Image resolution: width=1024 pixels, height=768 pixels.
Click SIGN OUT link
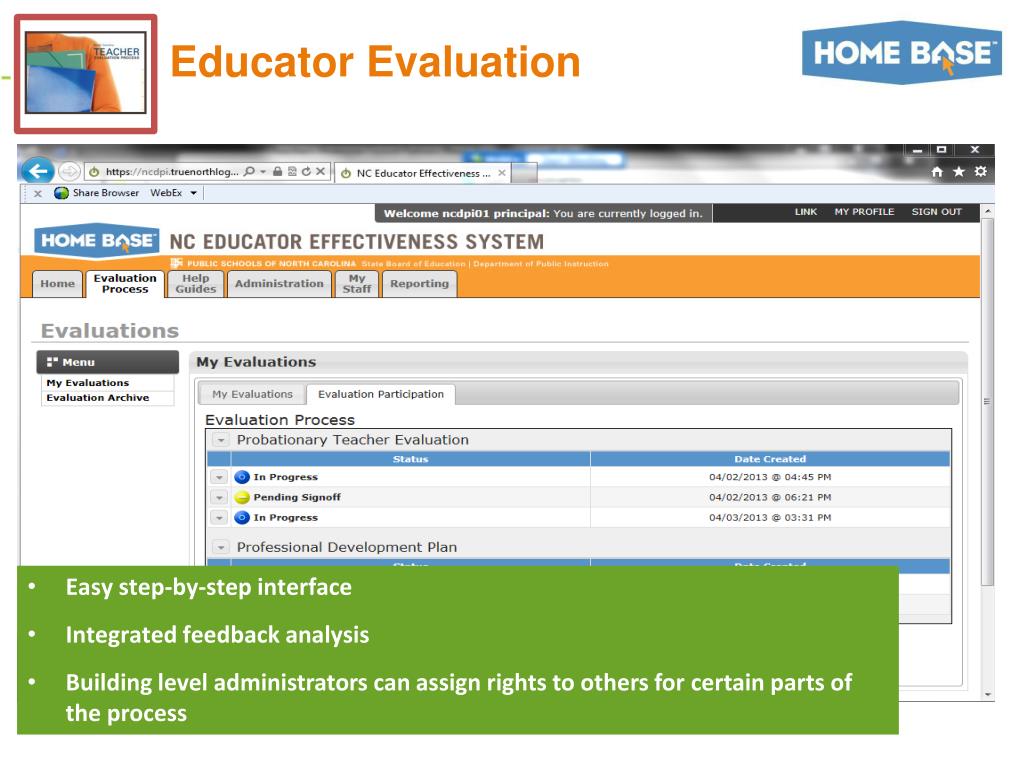[x=936, y=212]
